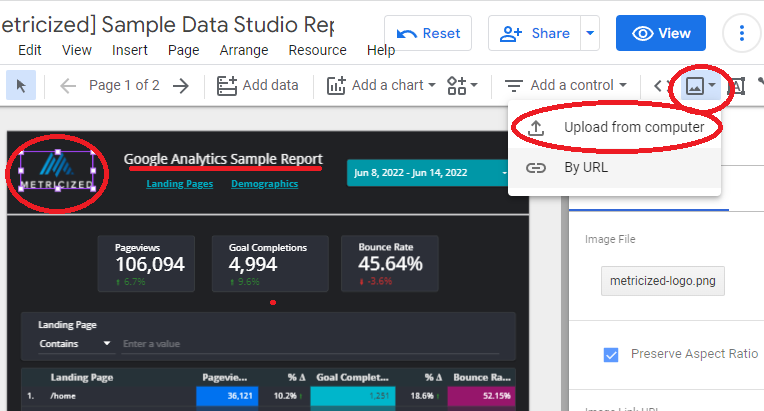Click the Share button
The width and height of the screenshot is (764, 411).
click(535, 33)
